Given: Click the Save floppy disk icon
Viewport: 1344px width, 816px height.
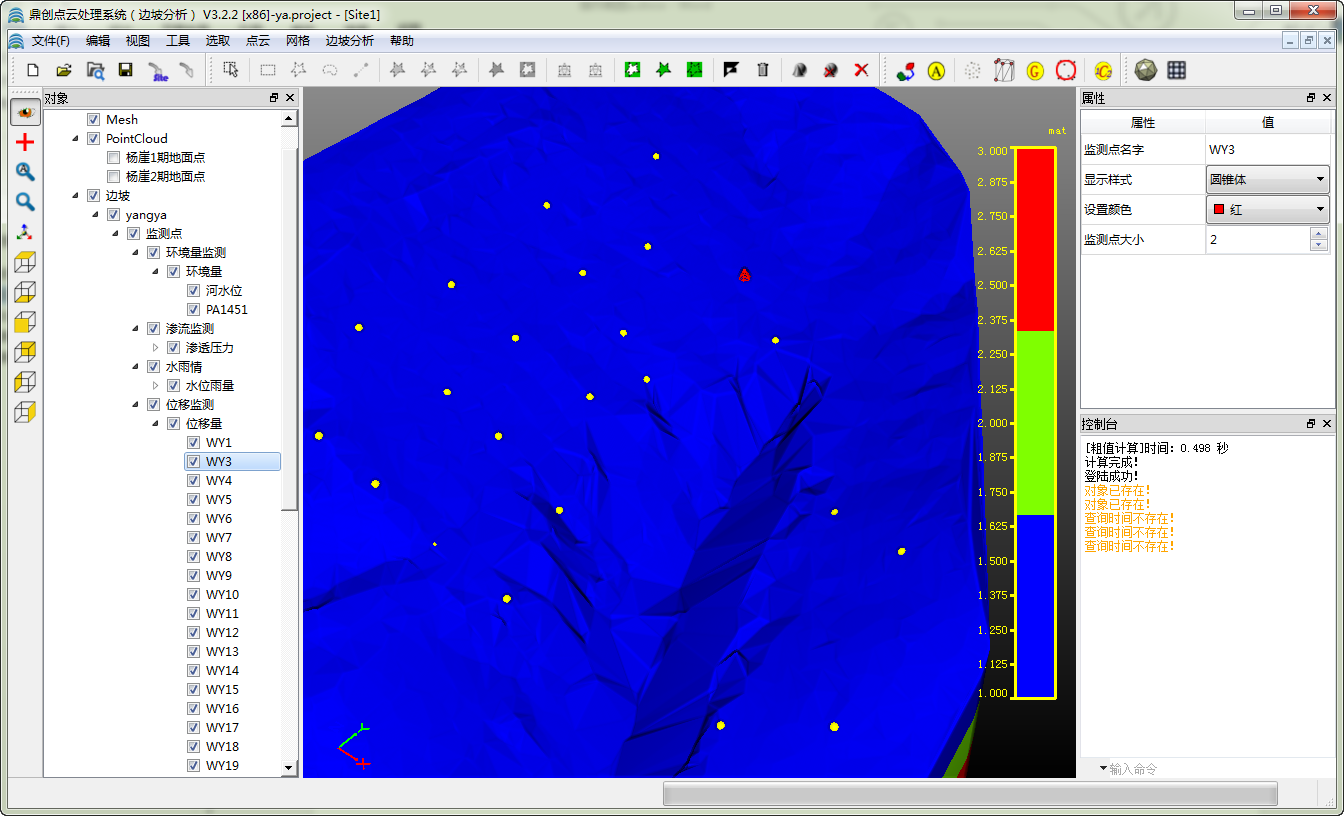Looking at the screenshot, I should (125, 70).
